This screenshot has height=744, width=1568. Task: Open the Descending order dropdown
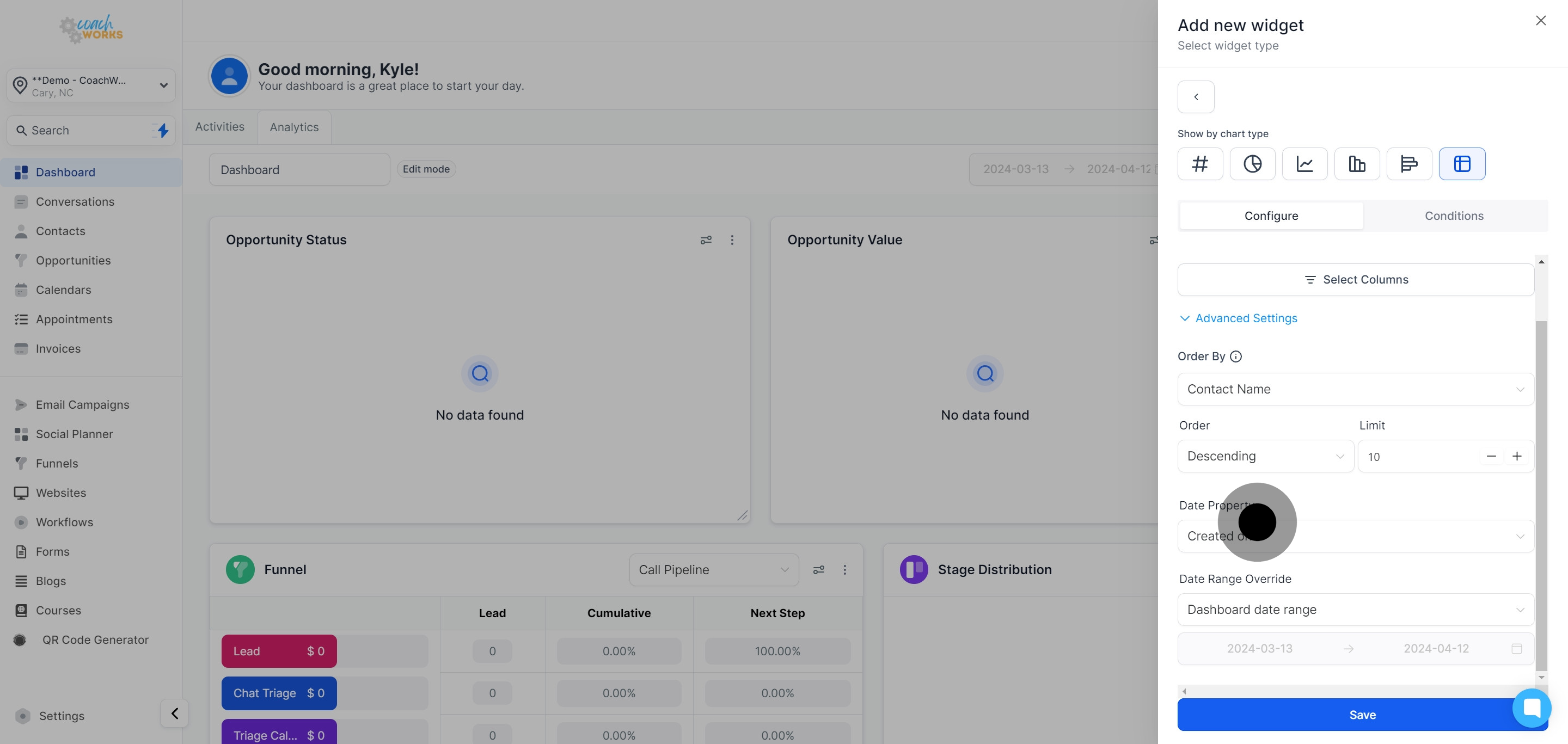(x=1265, y=456)
